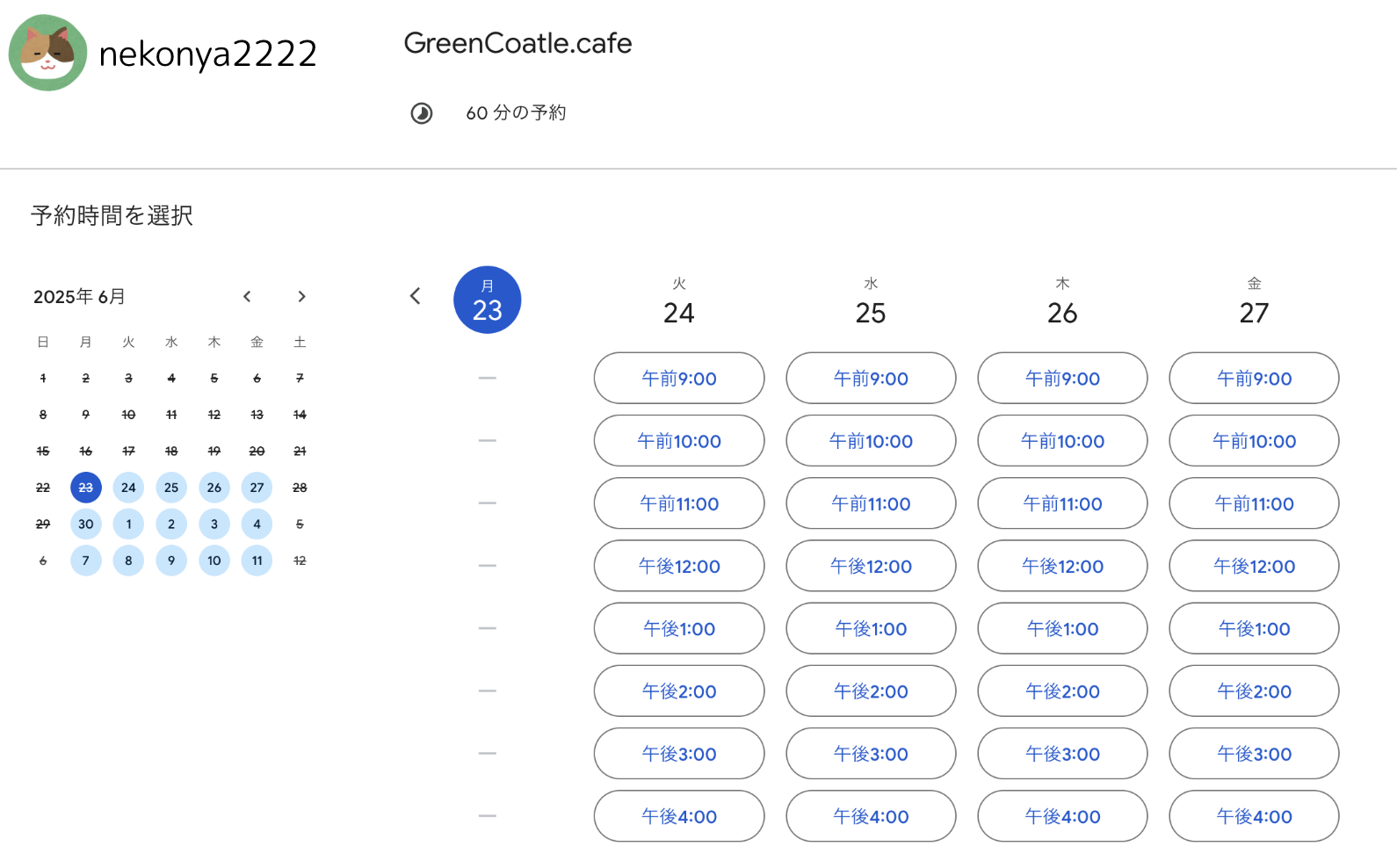Go to previous month in mini calendar
This screenshot has width=1397, height=868.
(247, 297)
